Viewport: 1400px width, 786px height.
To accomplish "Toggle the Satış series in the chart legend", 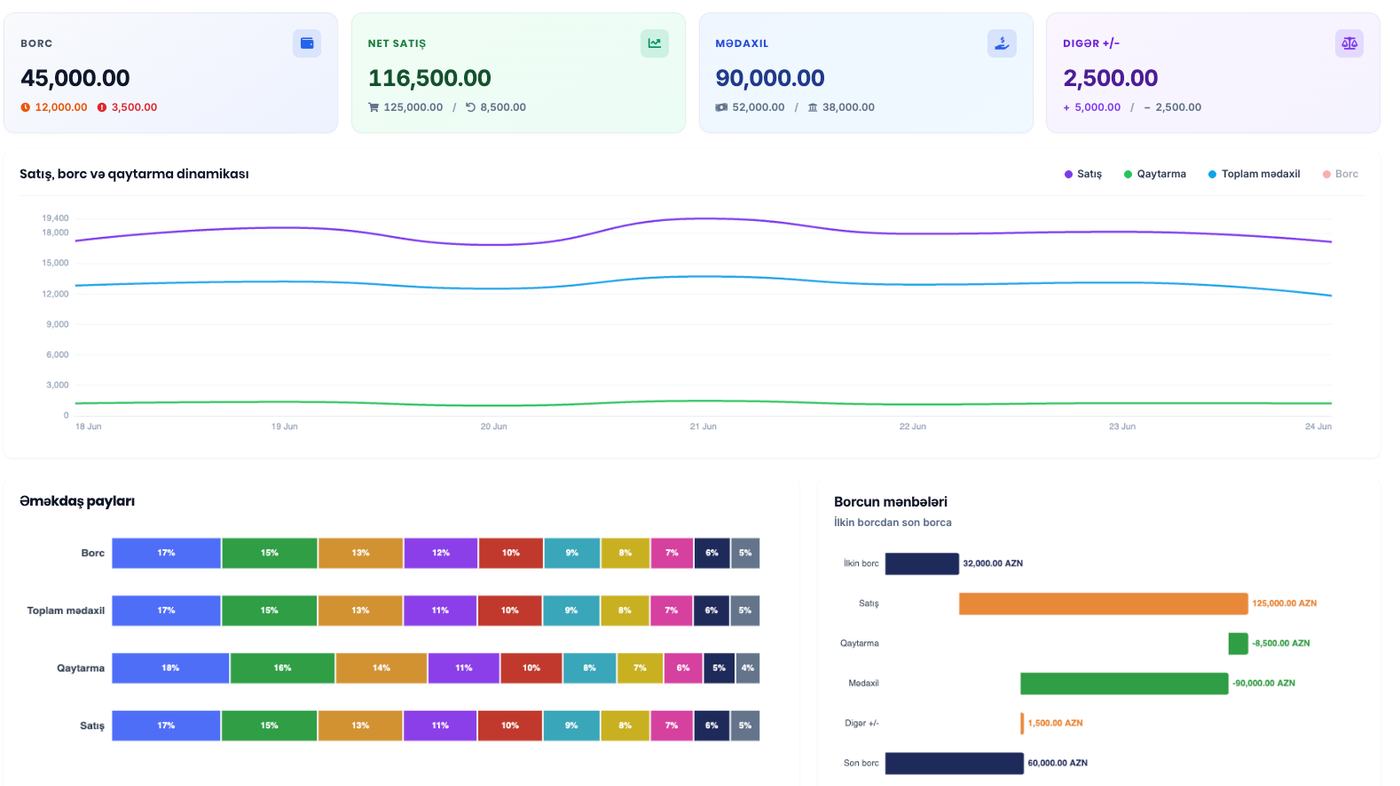I will tap(1083, 174).
